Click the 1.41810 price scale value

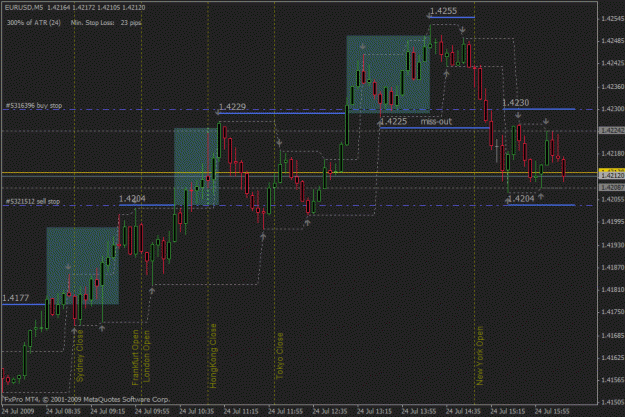coord(612,290)
